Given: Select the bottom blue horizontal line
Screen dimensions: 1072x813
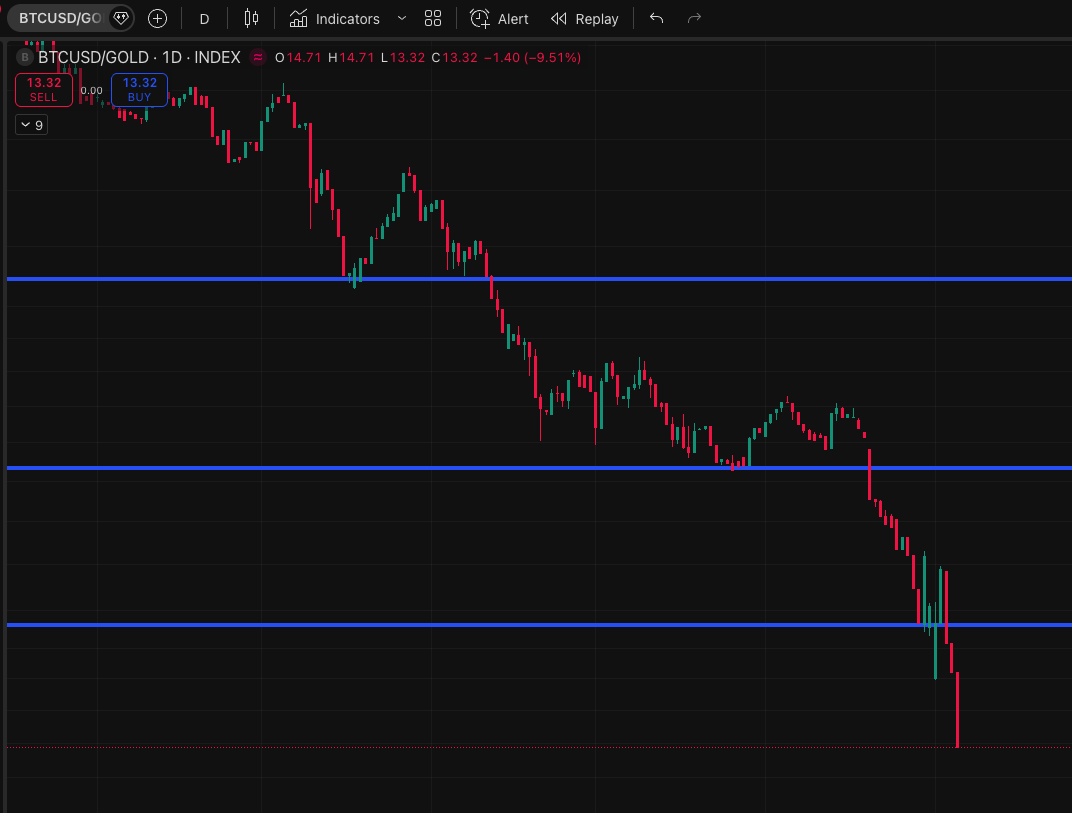Looking at the screenshot, I should coord(539,625).
